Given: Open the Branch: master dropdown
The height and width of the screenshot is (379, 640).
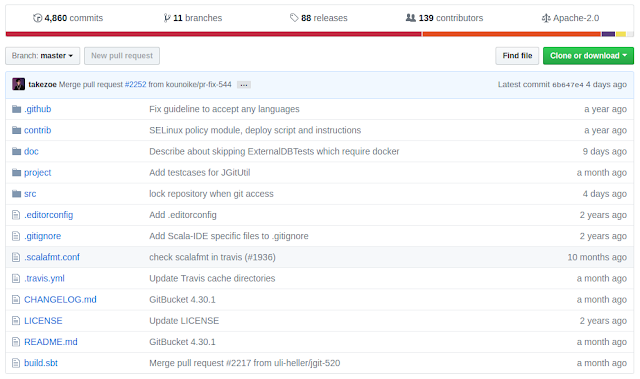Looking at the screenshot, I should pos(42,56).
